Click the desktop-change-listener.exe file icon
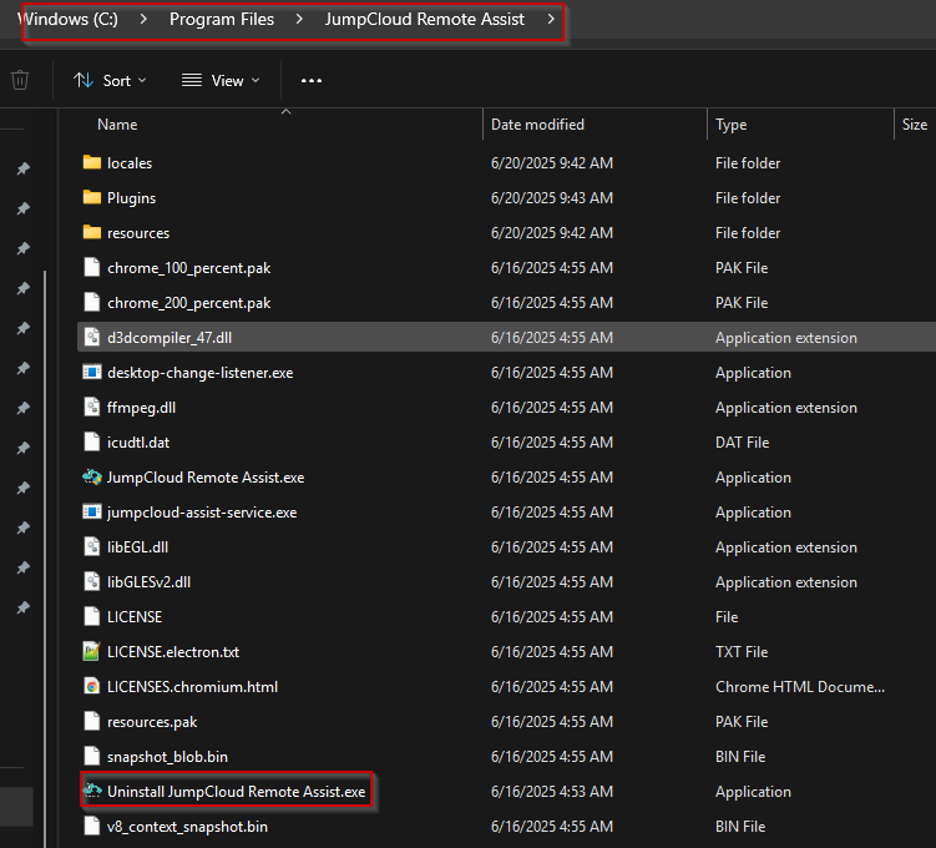The height and width of the screenshot is (848, 936). point(92,372)
